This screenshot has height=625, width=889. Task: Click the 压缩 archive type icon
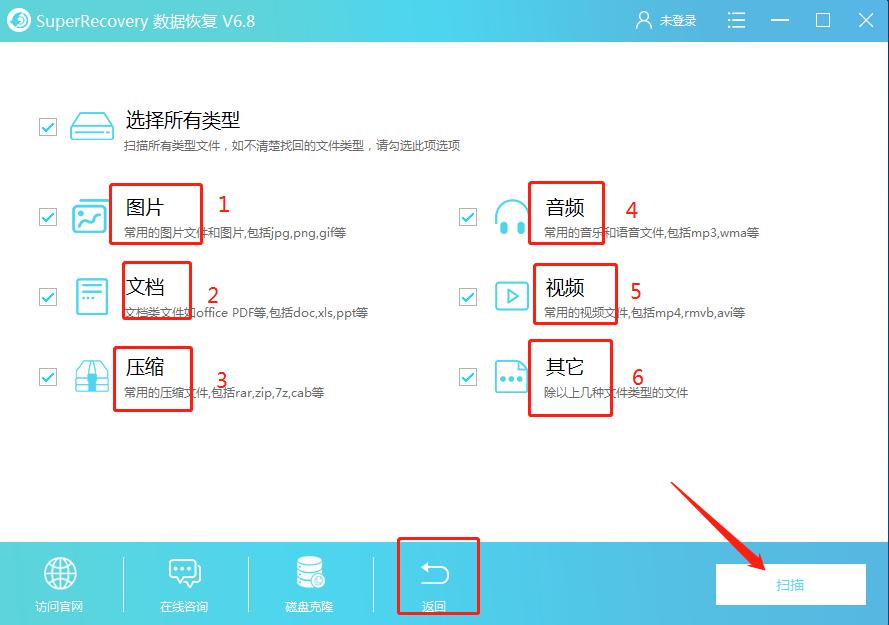tap(89, 377)
